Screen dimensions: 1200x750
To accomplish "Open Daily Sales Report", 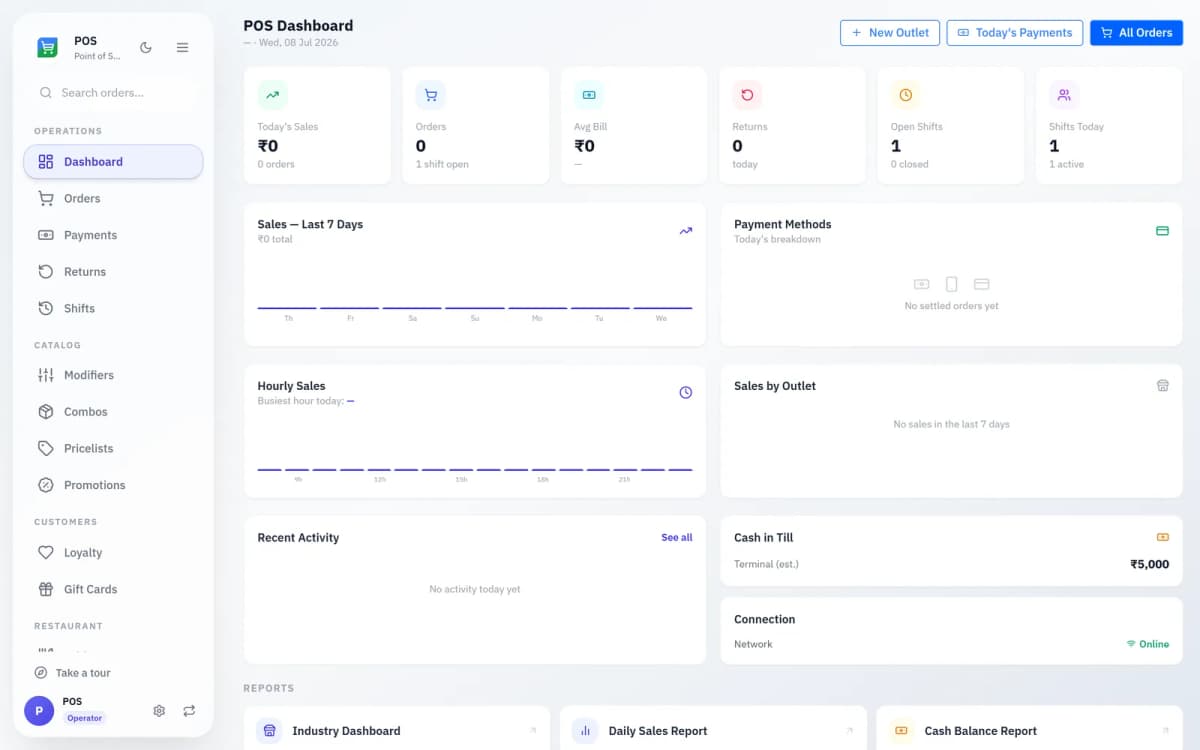I will pyautogui.click(x=713, y=731).
